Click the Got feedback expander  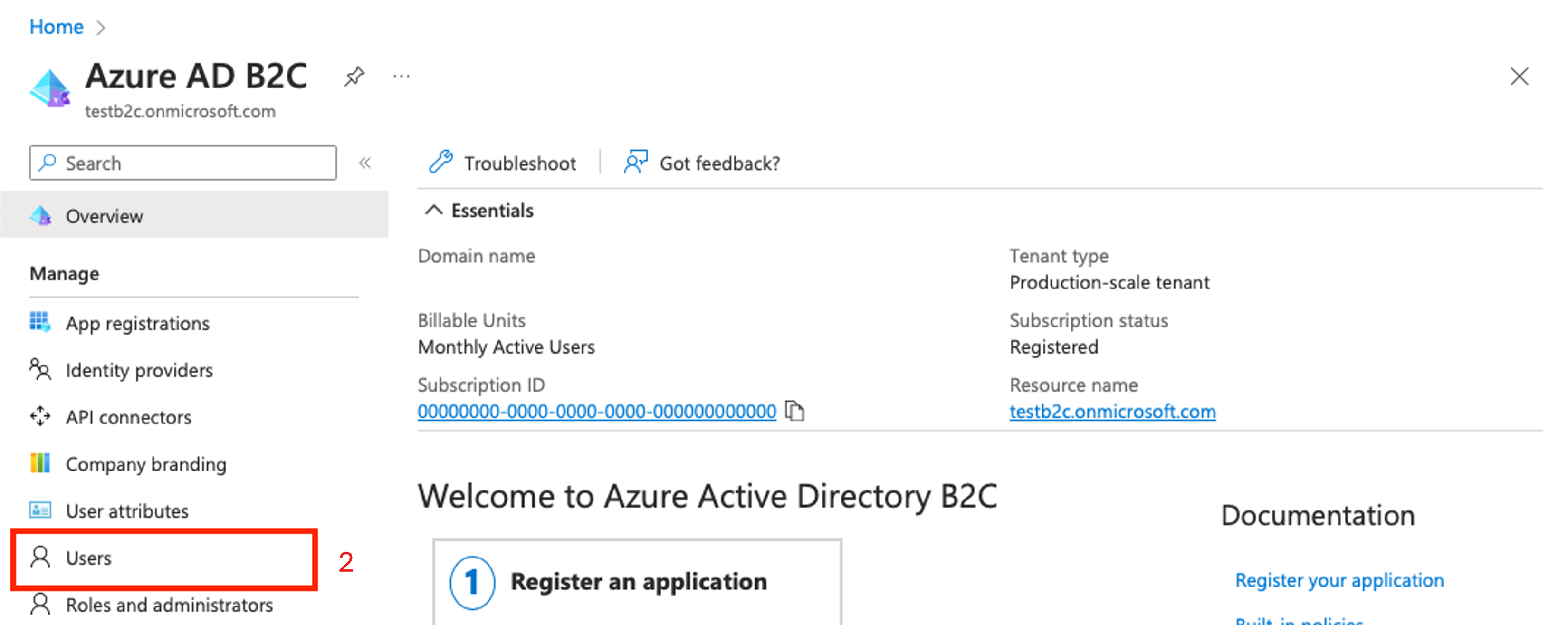pyautogui.click(x=700, y=163)
